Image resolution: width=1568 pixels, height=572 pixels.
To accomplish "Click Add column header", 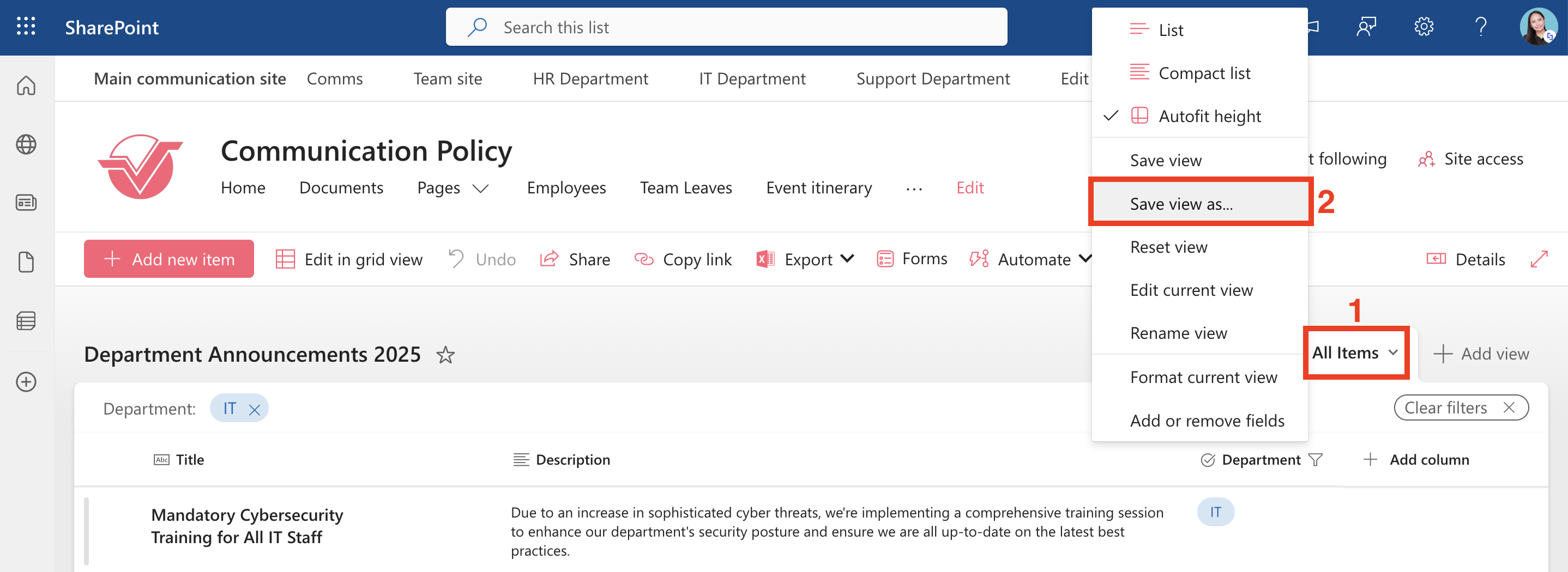I will coord(1416,460).
